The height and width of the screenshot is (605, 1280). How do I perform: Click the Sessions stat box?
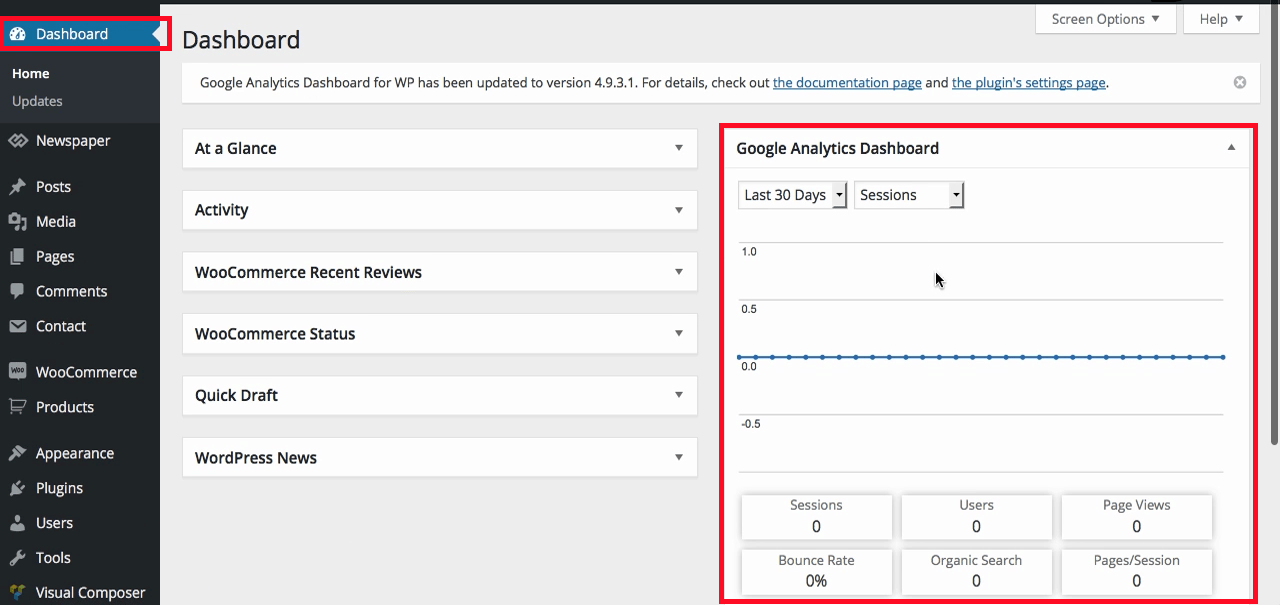816,516
